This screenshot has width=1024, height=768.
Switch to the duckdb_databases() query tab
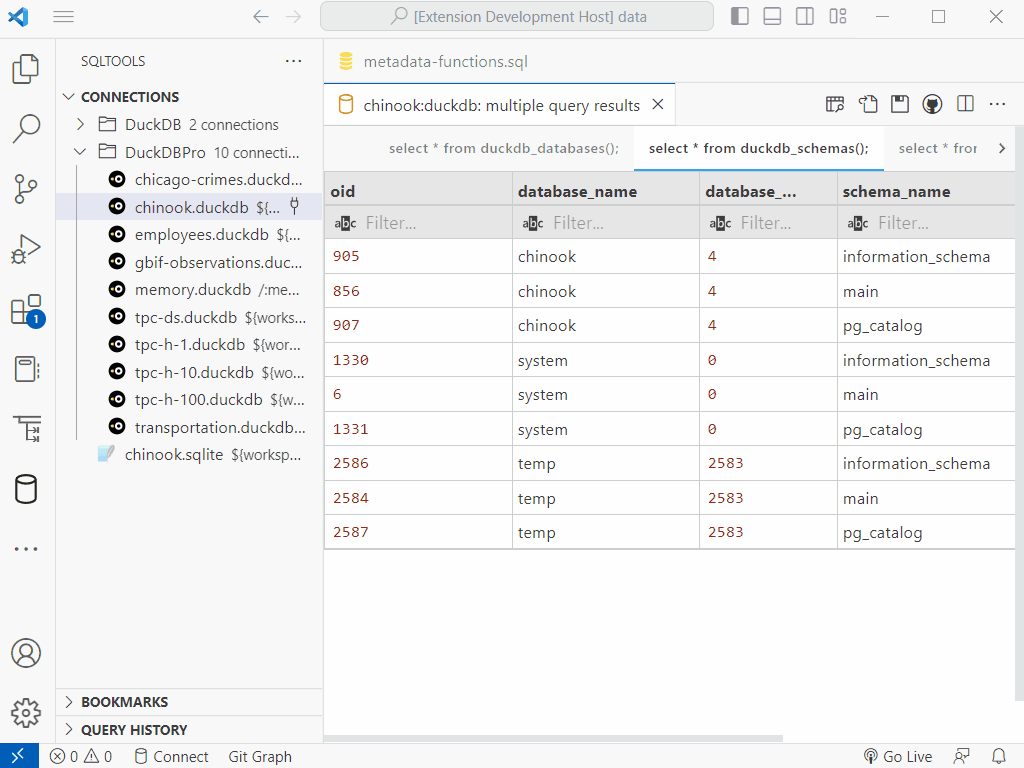pyautogui.click(x=503, y=149)
